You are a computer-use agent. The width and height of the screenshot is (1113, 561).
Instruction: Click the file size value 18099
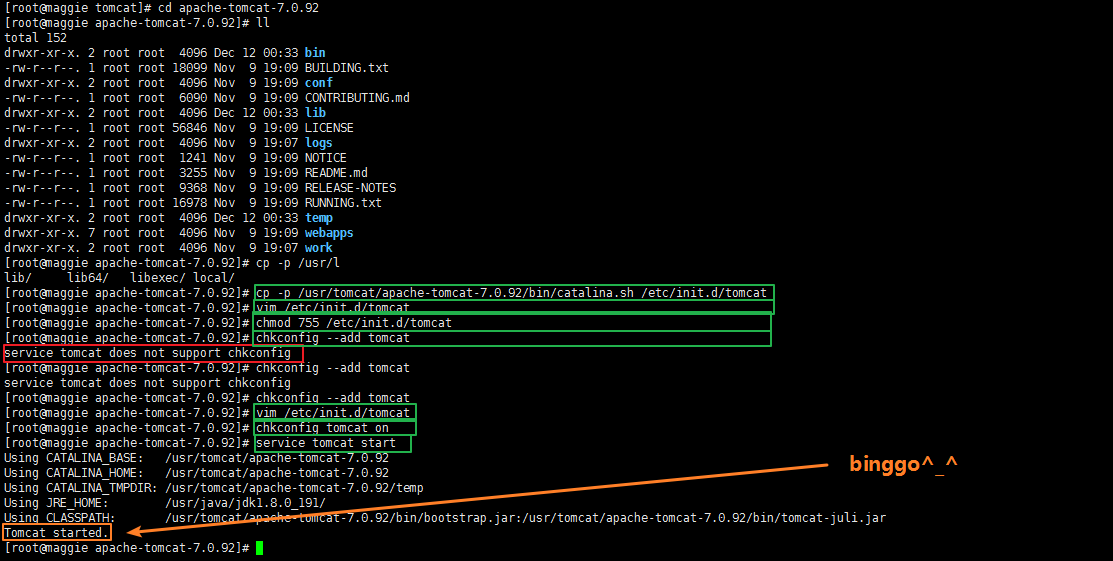(190, 67)
